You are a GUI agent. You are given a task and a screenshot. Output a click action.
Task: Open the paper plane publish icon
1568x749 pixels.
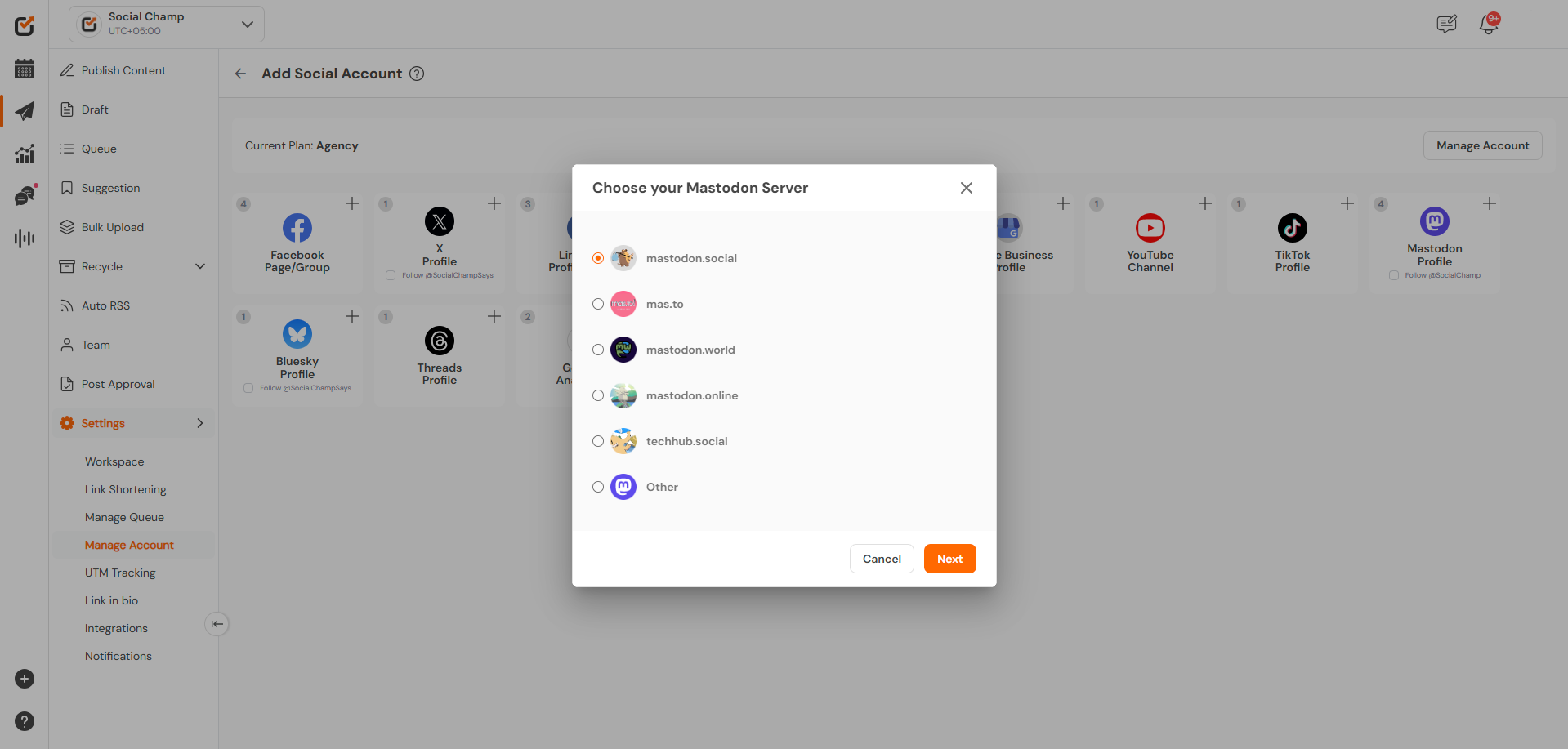(x=25, y=111)
